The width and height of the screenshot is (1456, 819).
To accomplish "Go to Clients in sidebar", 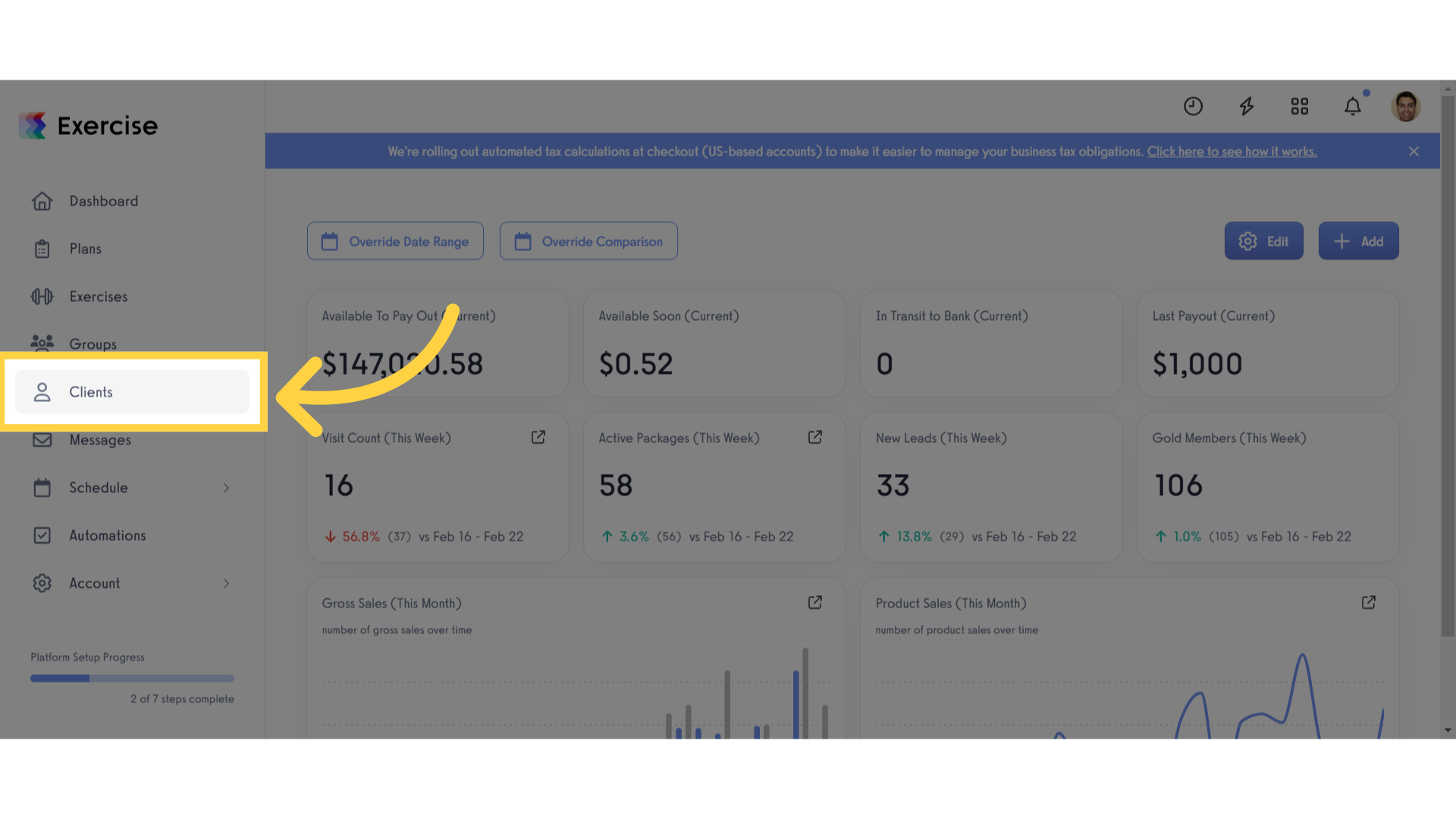I will [x=132, y=392].
